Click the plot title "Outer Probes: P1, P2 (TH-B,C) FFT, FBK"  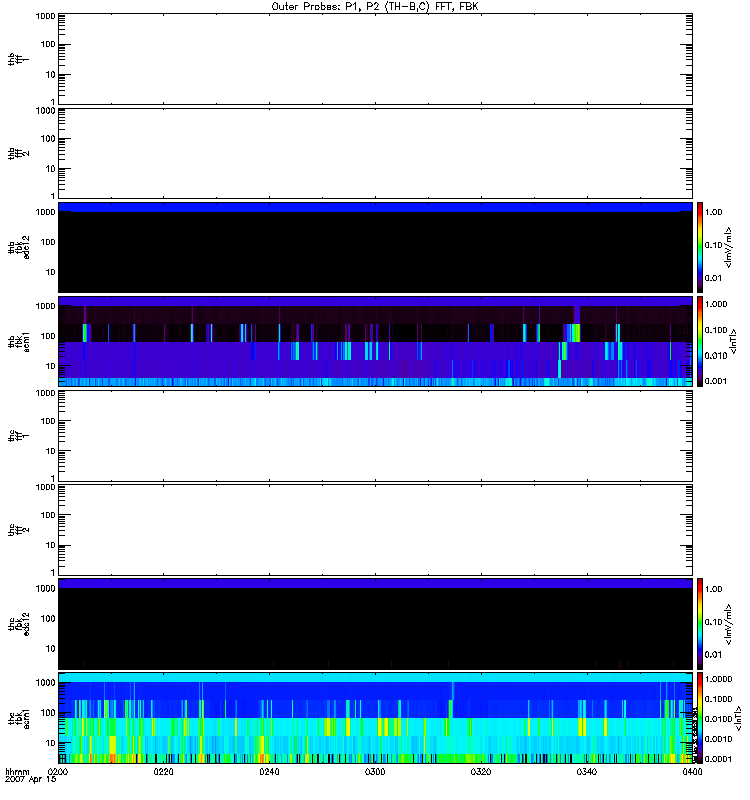[375, 7]
